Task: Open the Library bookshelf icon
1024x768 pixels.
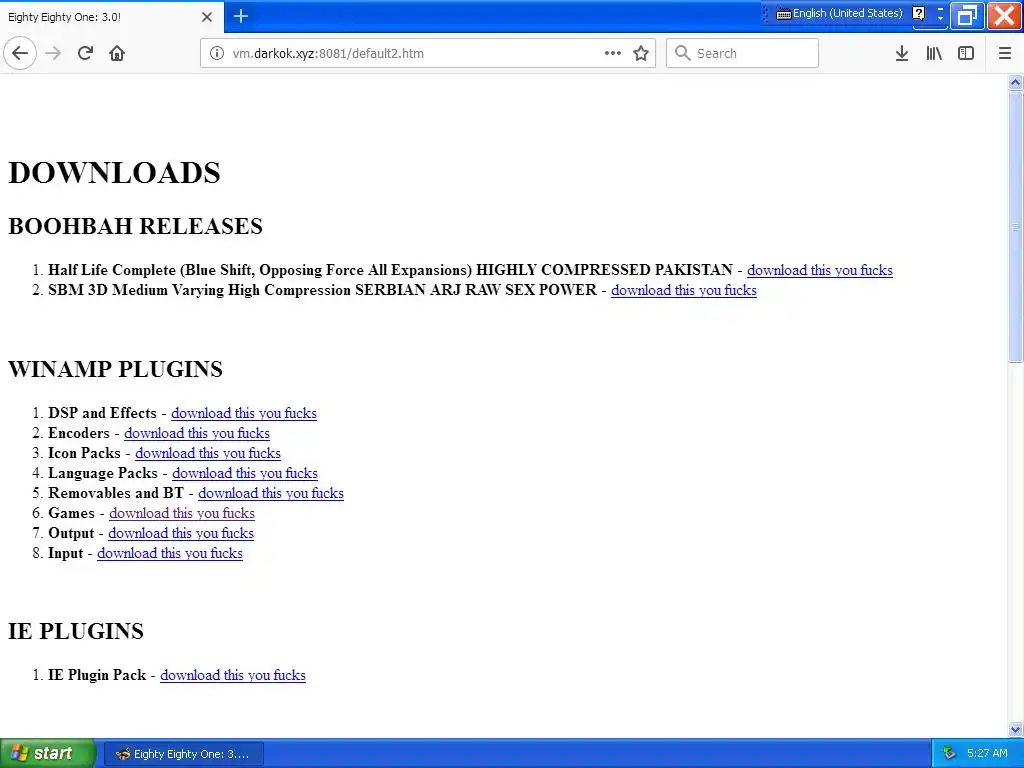Action: tap(934, 53)
